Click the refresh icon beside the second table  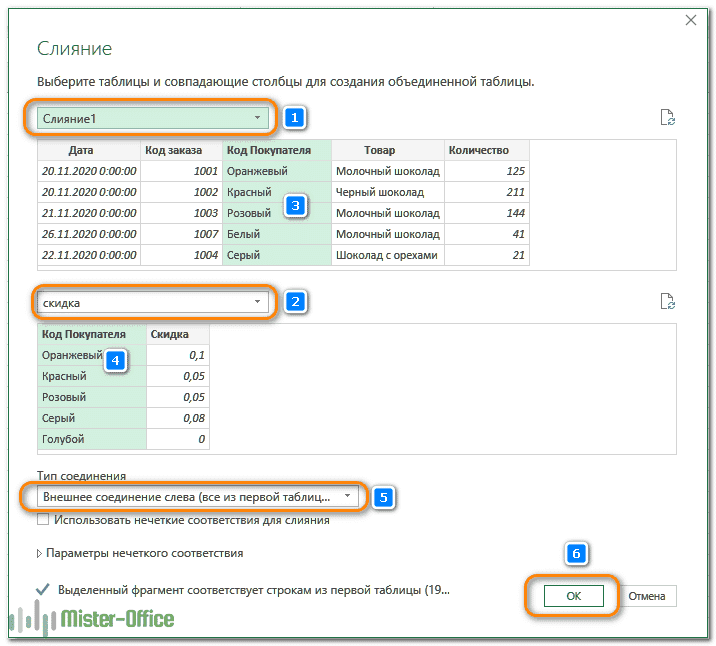point(668,301)
